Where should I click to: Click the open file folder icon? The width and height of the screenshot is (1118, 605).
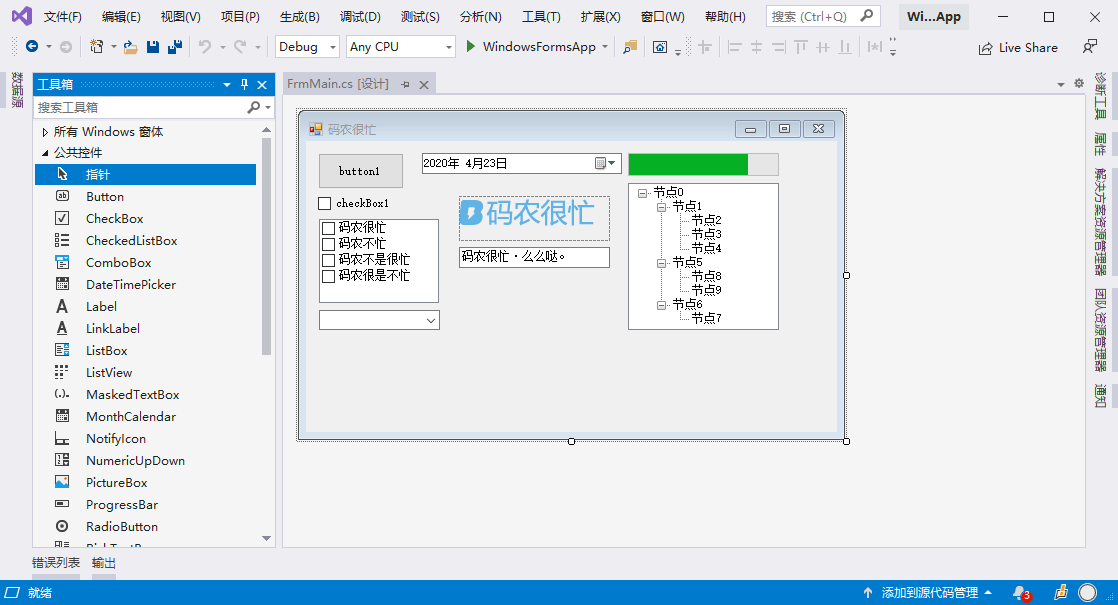pyautogui.click(x=130, y=47)
